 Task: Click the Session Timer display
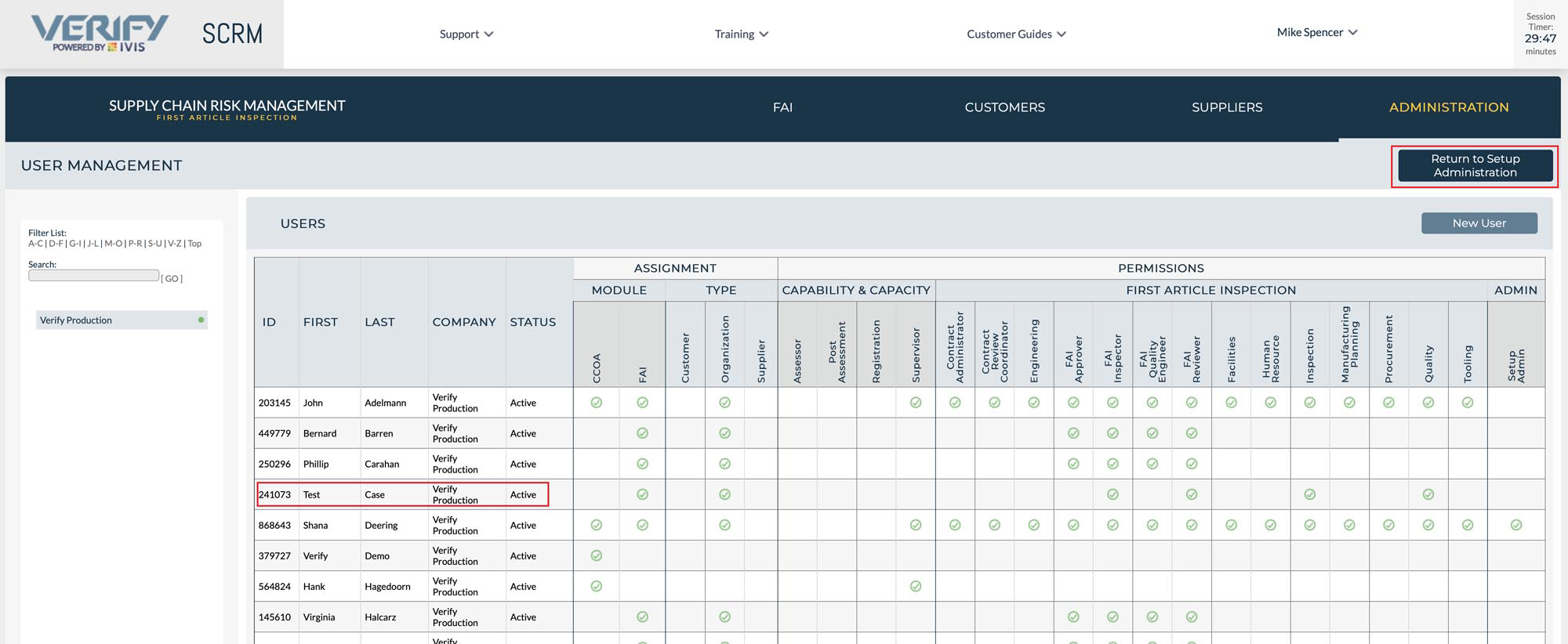point(1541,34)
